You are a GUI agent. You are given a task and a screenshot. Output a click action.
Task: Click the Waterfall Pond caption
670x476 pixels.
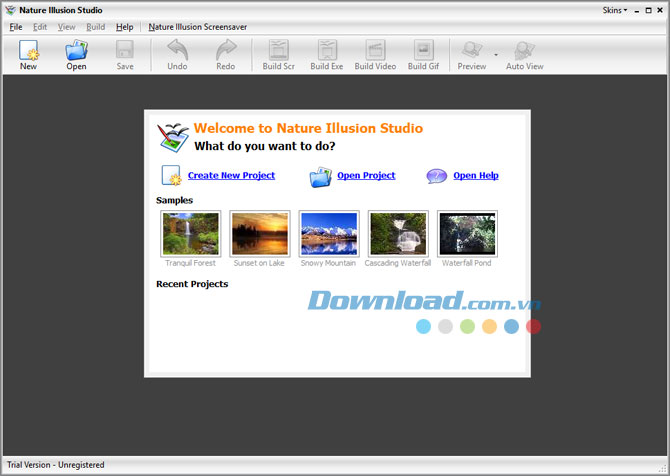click(x=467, y=263)
